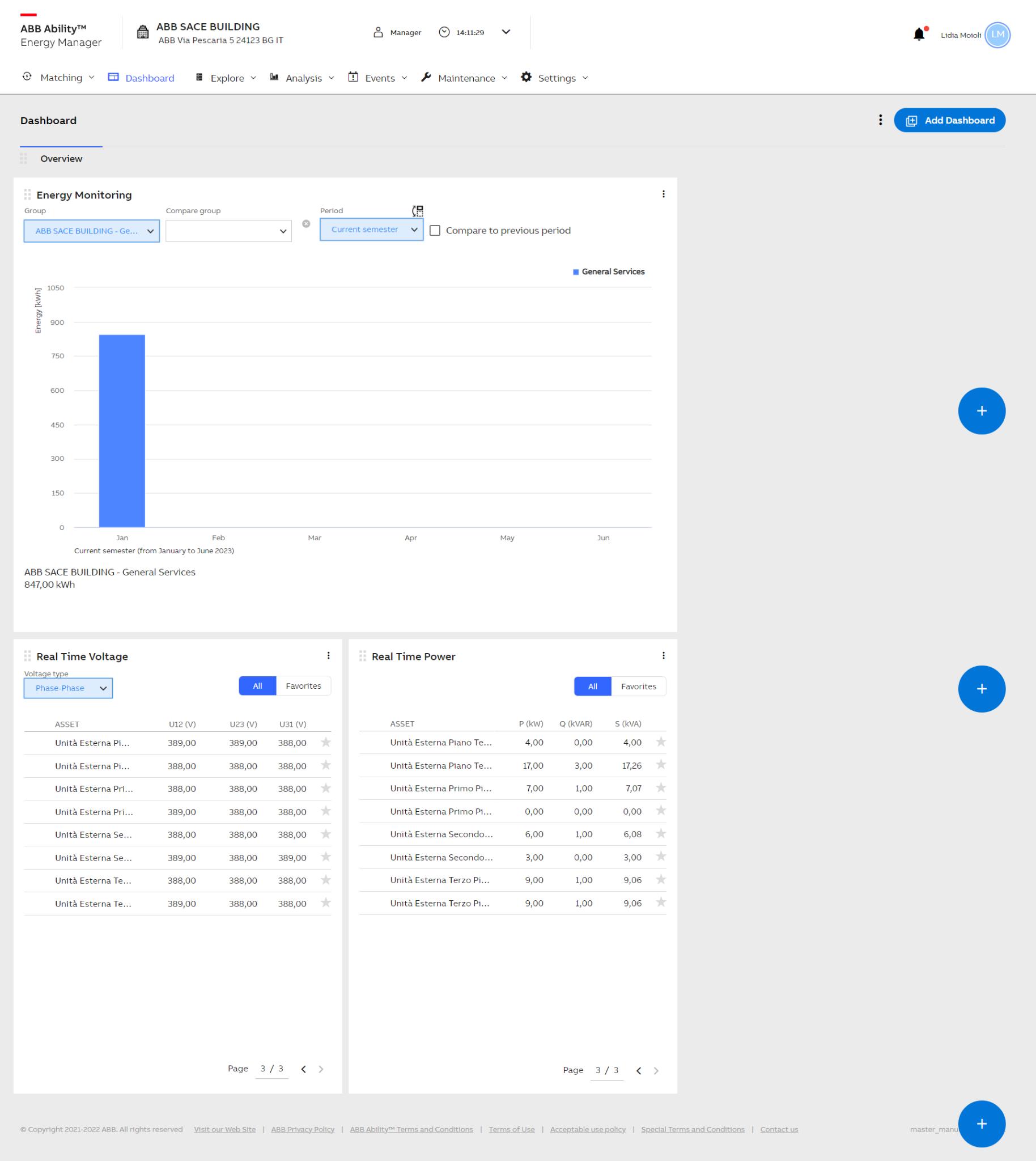Viewport: 1036px width, 1161px height.
Task: Open Real Time Power widget options menu
Action: (663, 656)
